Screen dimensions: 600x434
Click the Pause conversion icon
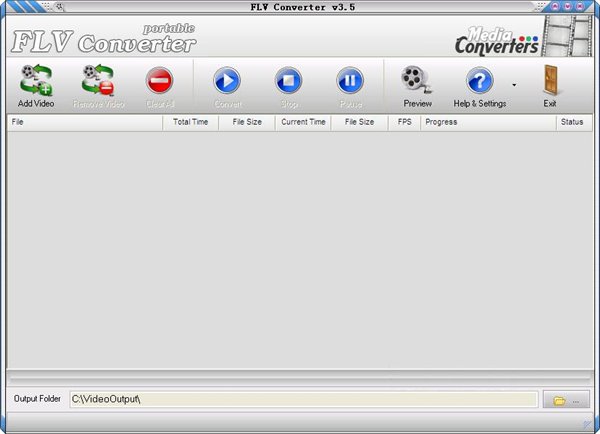[350, 80]
